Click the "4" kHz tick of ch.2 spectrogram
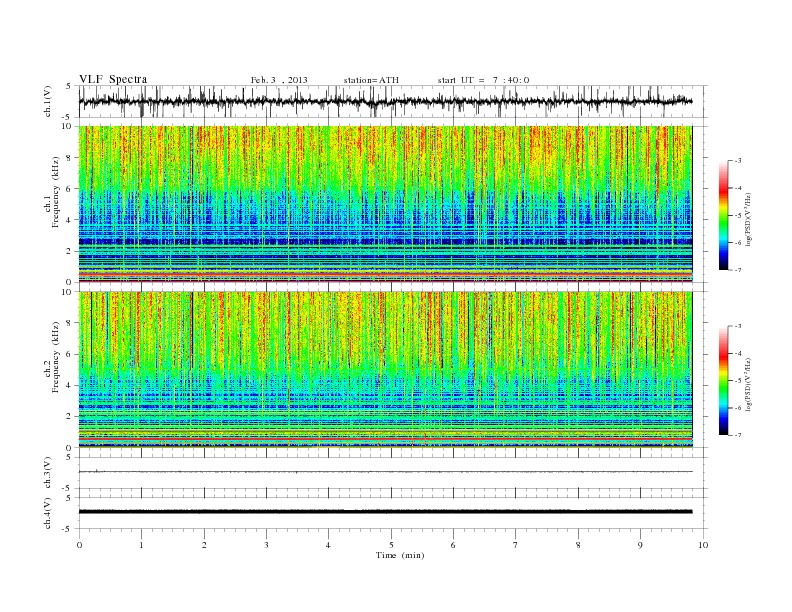This screenshot has width=792, height=612. tap(70, 385)
